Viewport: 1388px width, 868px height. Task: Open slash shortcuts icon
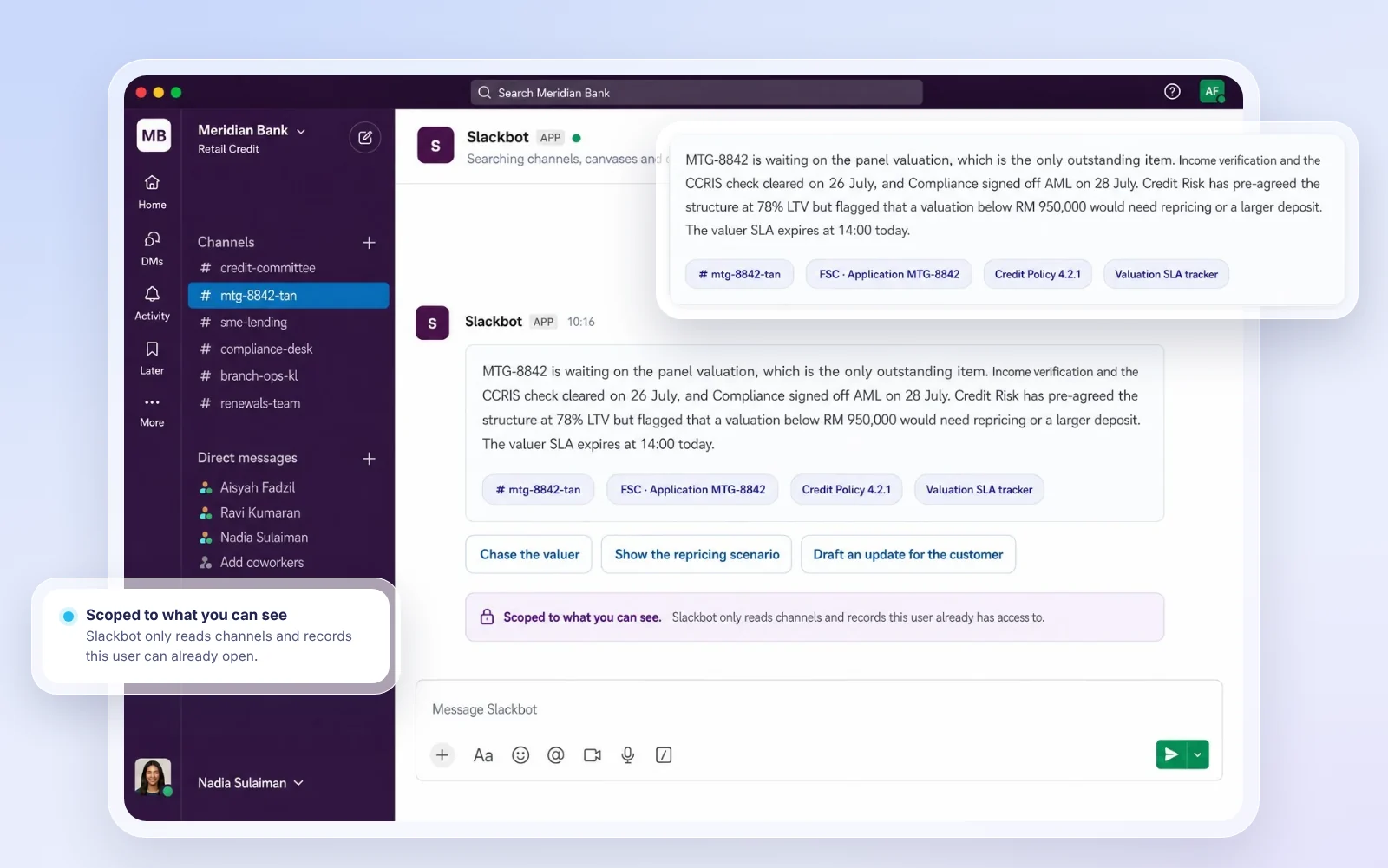[664, 755]
